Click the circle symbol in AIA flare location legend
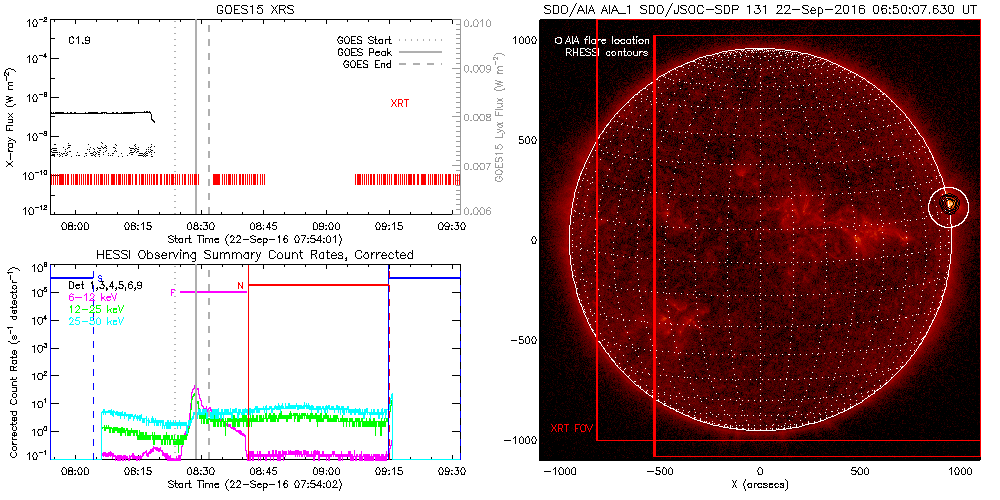 [x=558, y=41]
